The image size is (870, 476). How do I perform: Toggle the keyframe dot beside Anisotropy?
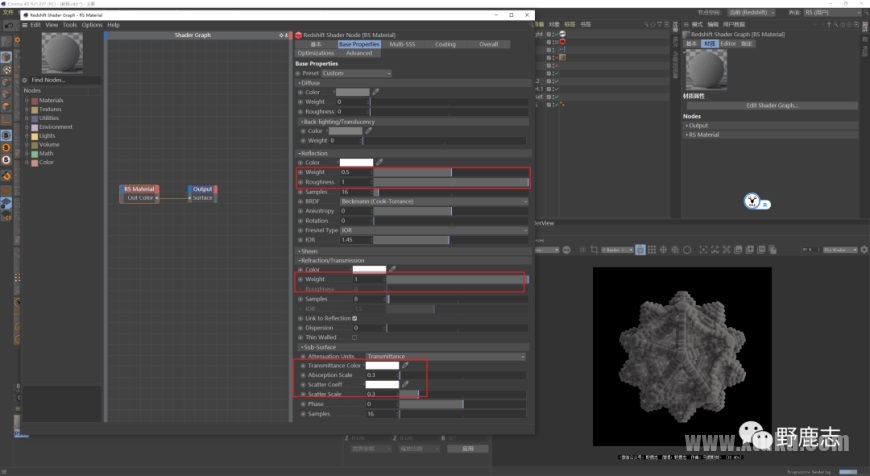coord(301,211)
